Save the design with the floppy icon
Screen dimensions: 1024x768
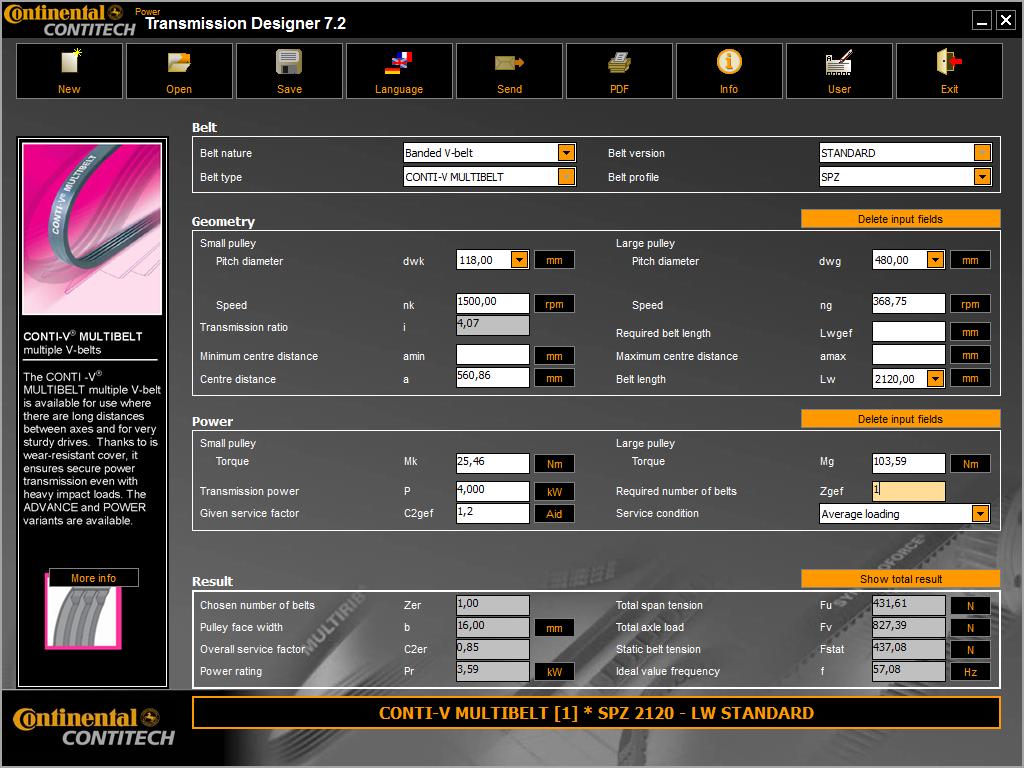289,71
